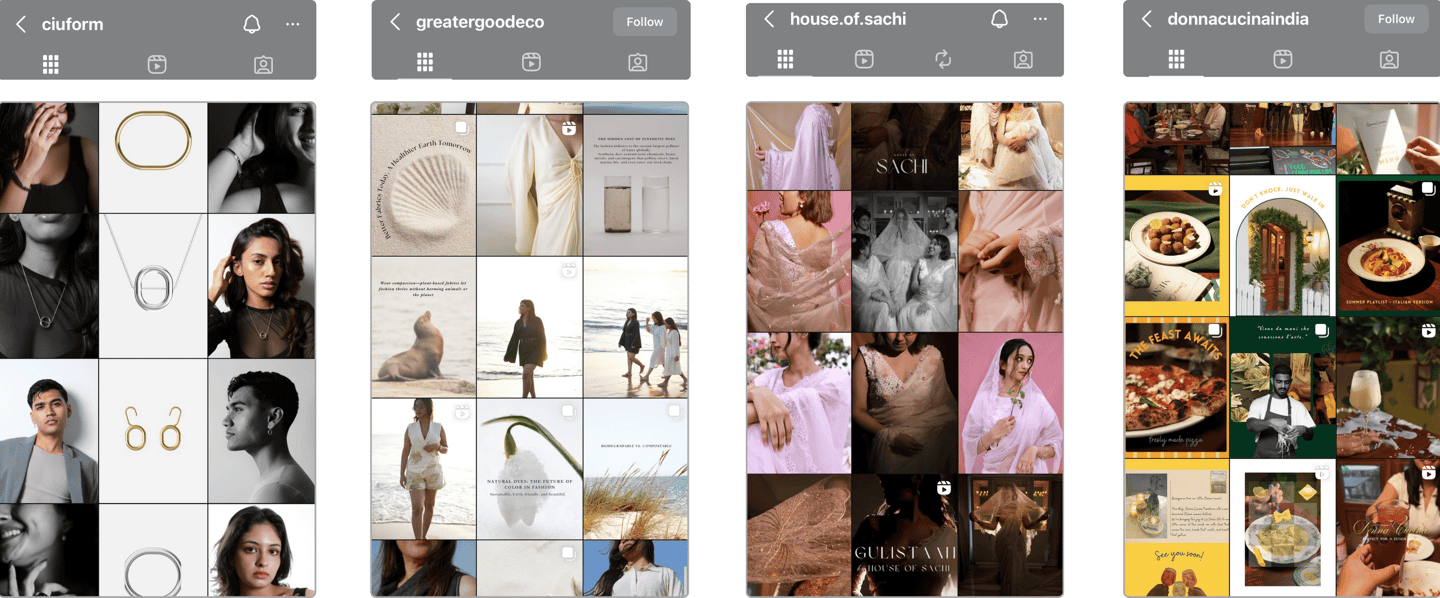Open the cocktail glass reel in donnacucinaindia
The width and height of the screenshot is (1440, 598).
(x=1388, y=388)
